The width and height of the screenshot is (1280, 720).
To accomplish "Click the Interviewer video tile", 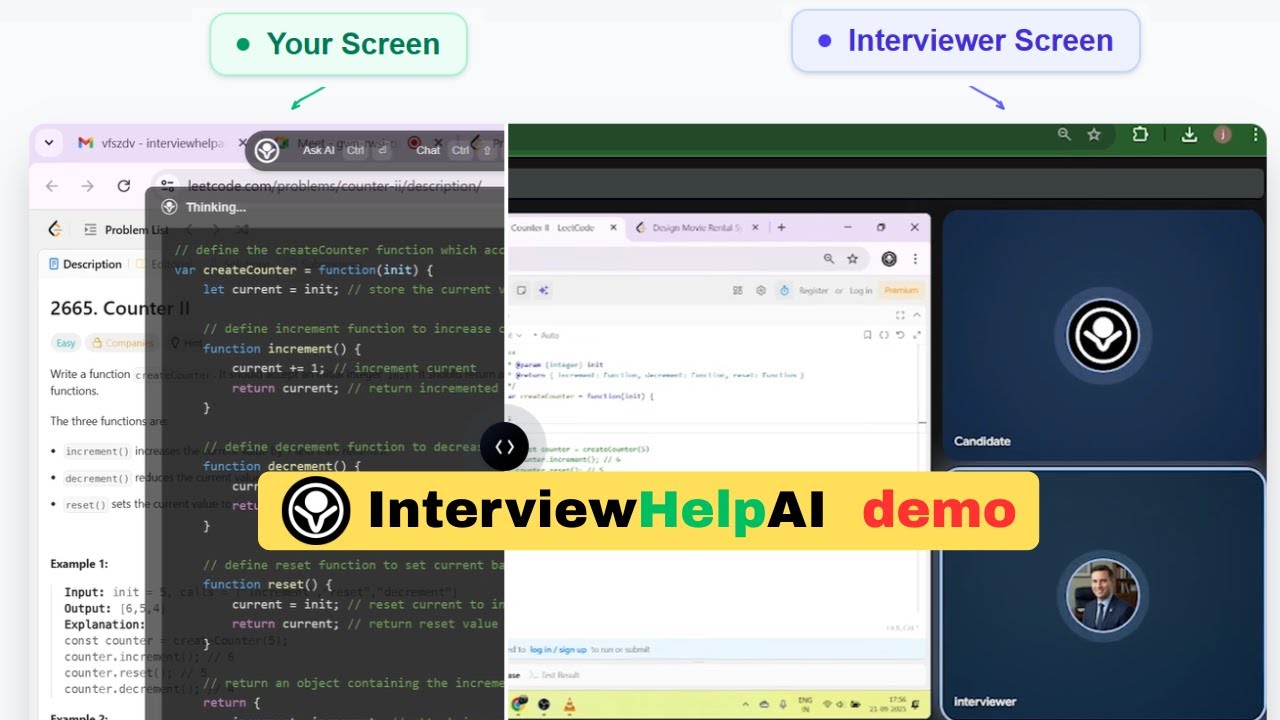I will [x=1104, y=593].
